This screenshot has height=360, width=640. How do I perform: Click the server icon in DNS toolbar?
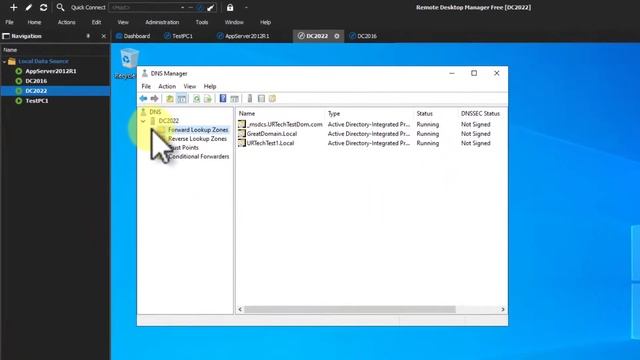tap(250, 98)
